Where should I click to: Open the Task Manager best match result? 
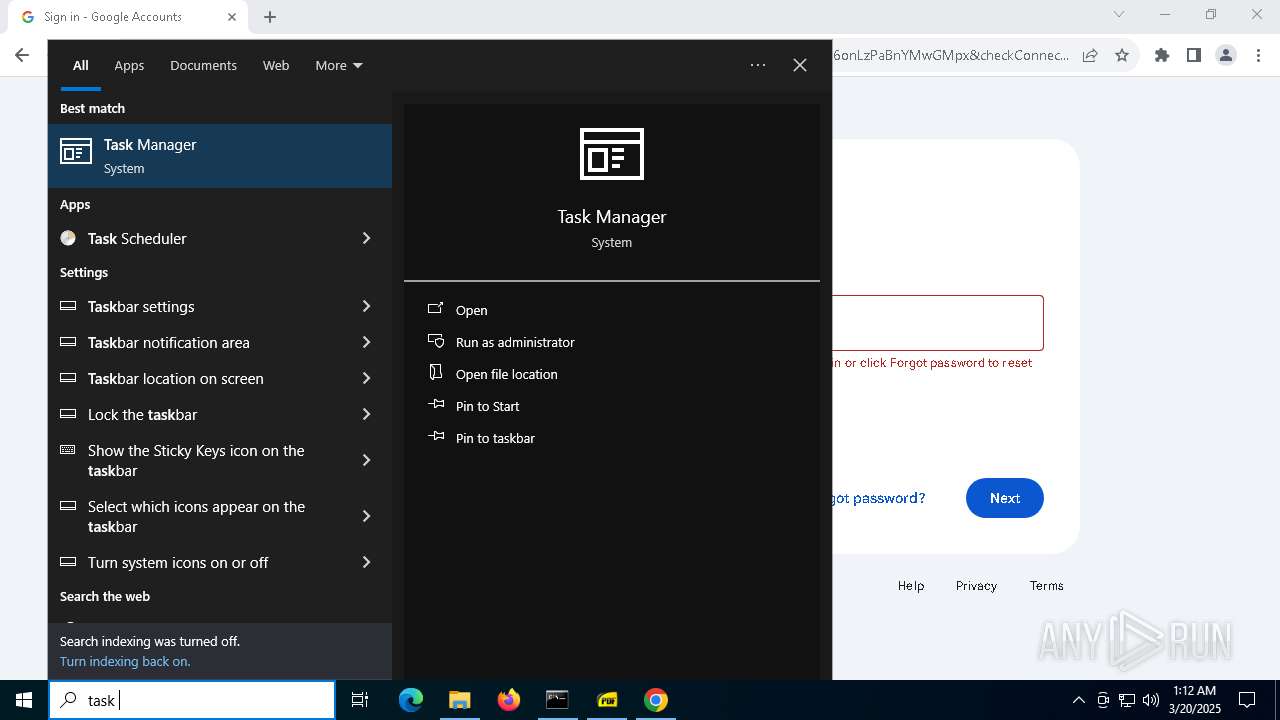coord(220,156)
